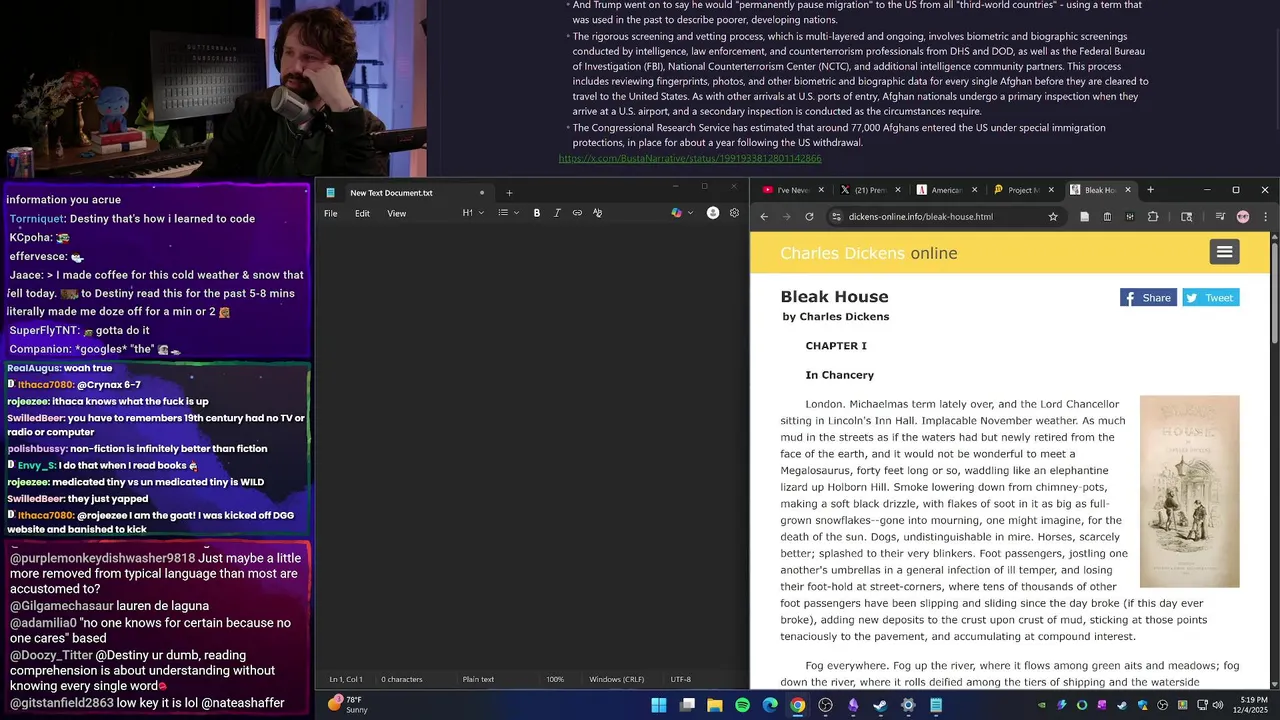
Task: Open Notepad settings gear
Action: click(x=734, y=213)
